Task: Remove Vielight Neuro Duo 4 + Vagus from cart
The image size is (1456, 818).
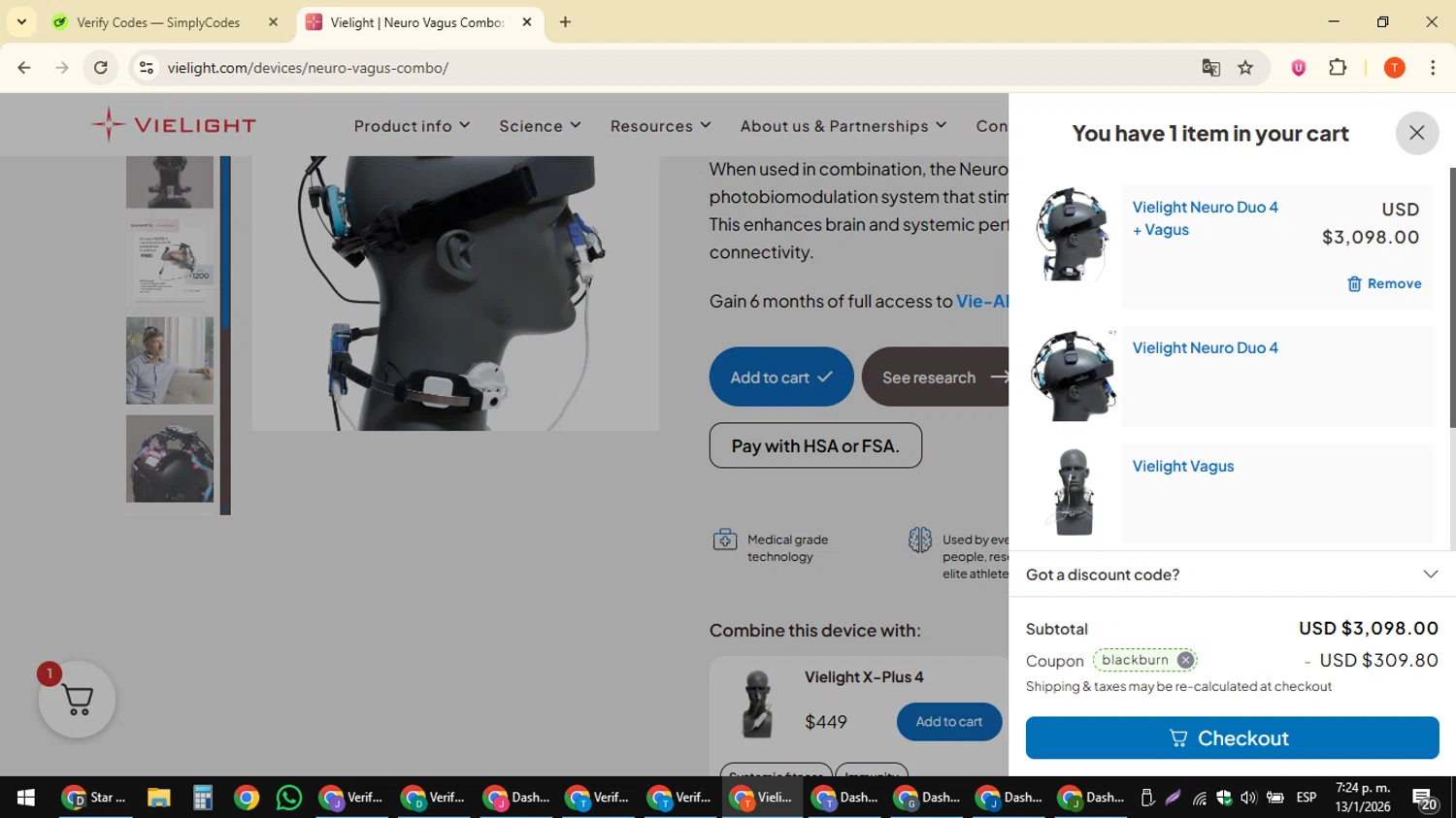Action: coord(1384,283)
